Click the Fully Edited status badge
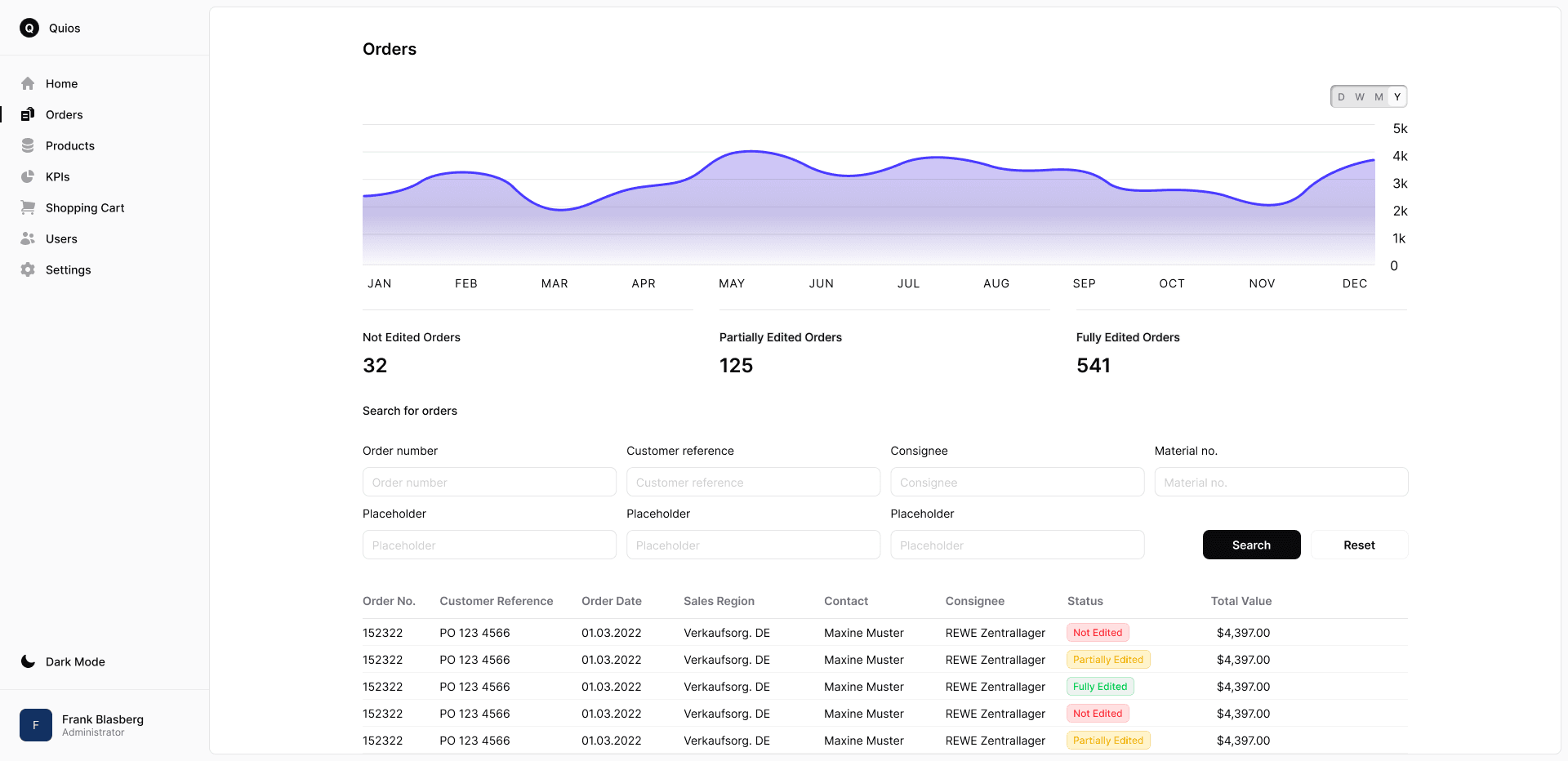 click(x=1099, y=686)
